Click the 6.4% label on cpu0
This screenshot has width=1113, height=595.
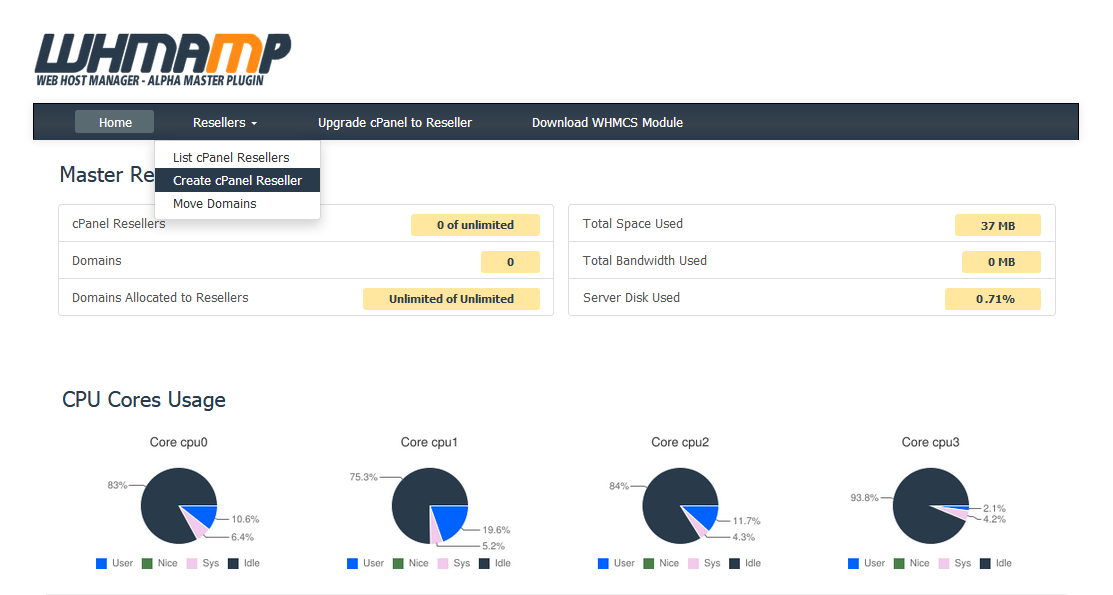point(242,537)
